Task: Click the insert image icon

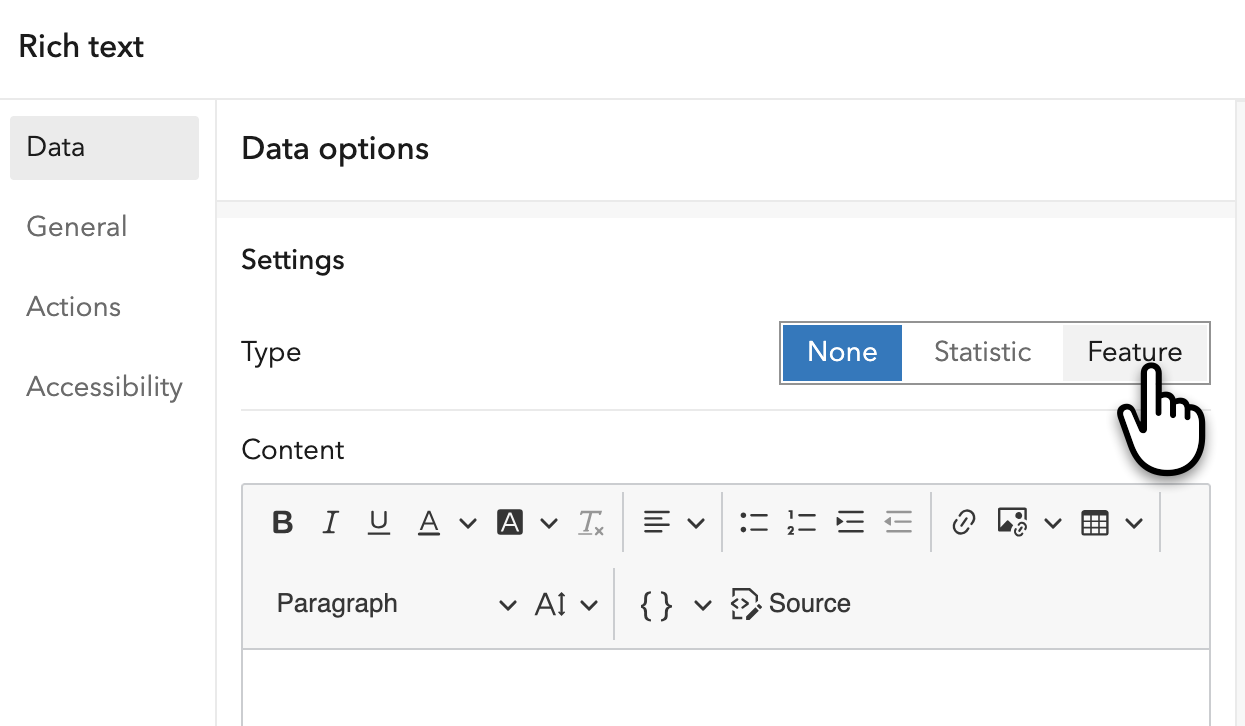Action: tap(1013, 522)
